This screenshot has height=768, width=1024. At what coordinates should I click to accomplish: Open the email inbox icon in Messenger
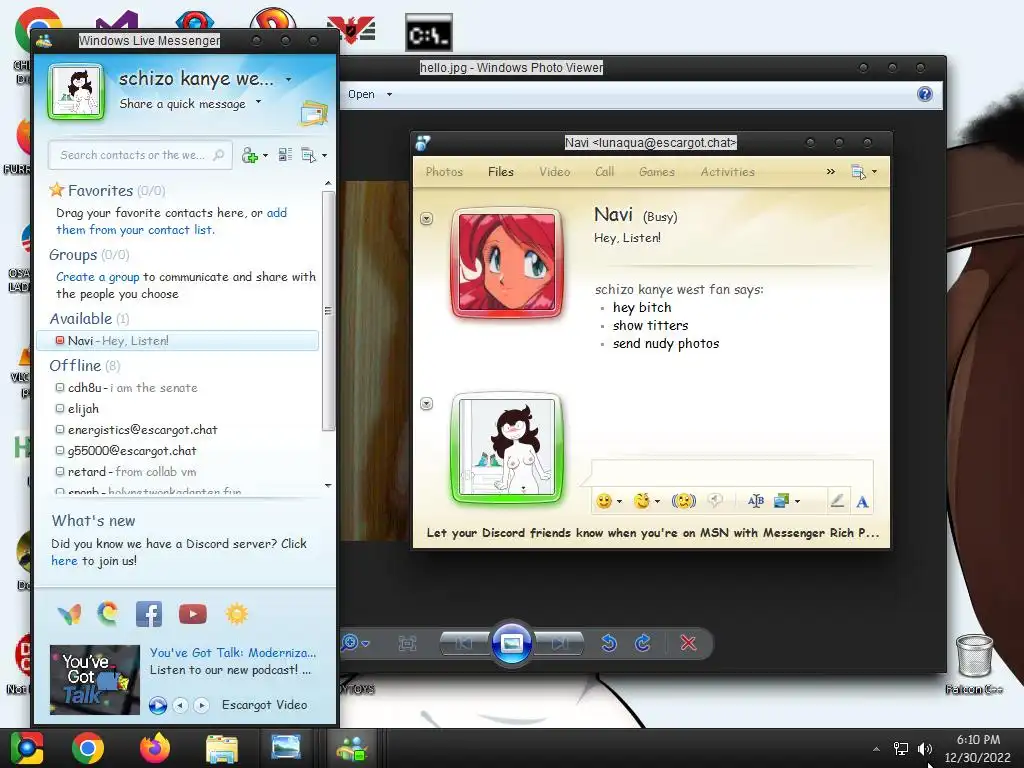click(314, 113)
